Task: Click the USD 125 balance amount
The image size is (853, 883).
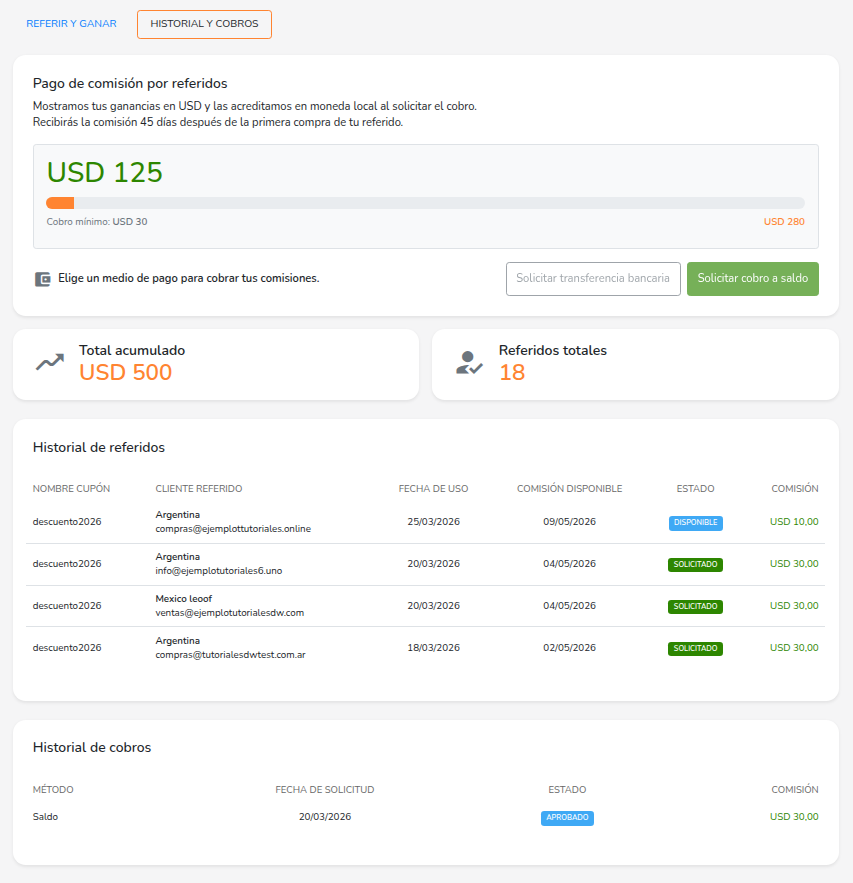Action: 105,172
